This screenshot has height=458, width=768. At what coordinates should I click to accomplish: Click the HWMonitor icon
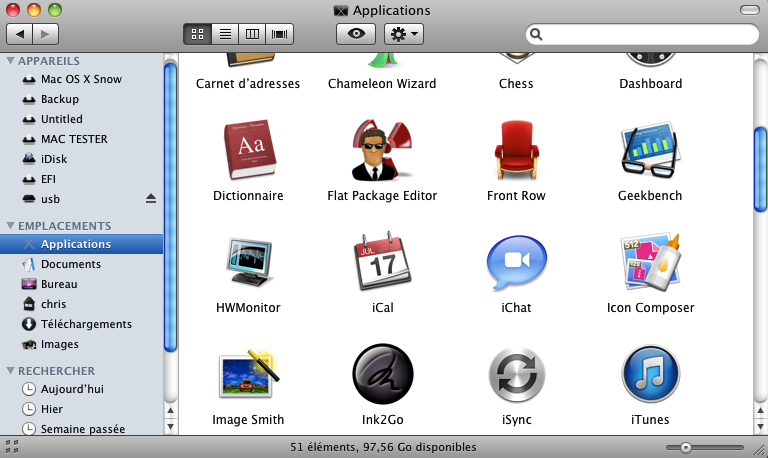(x=249, y=261)
